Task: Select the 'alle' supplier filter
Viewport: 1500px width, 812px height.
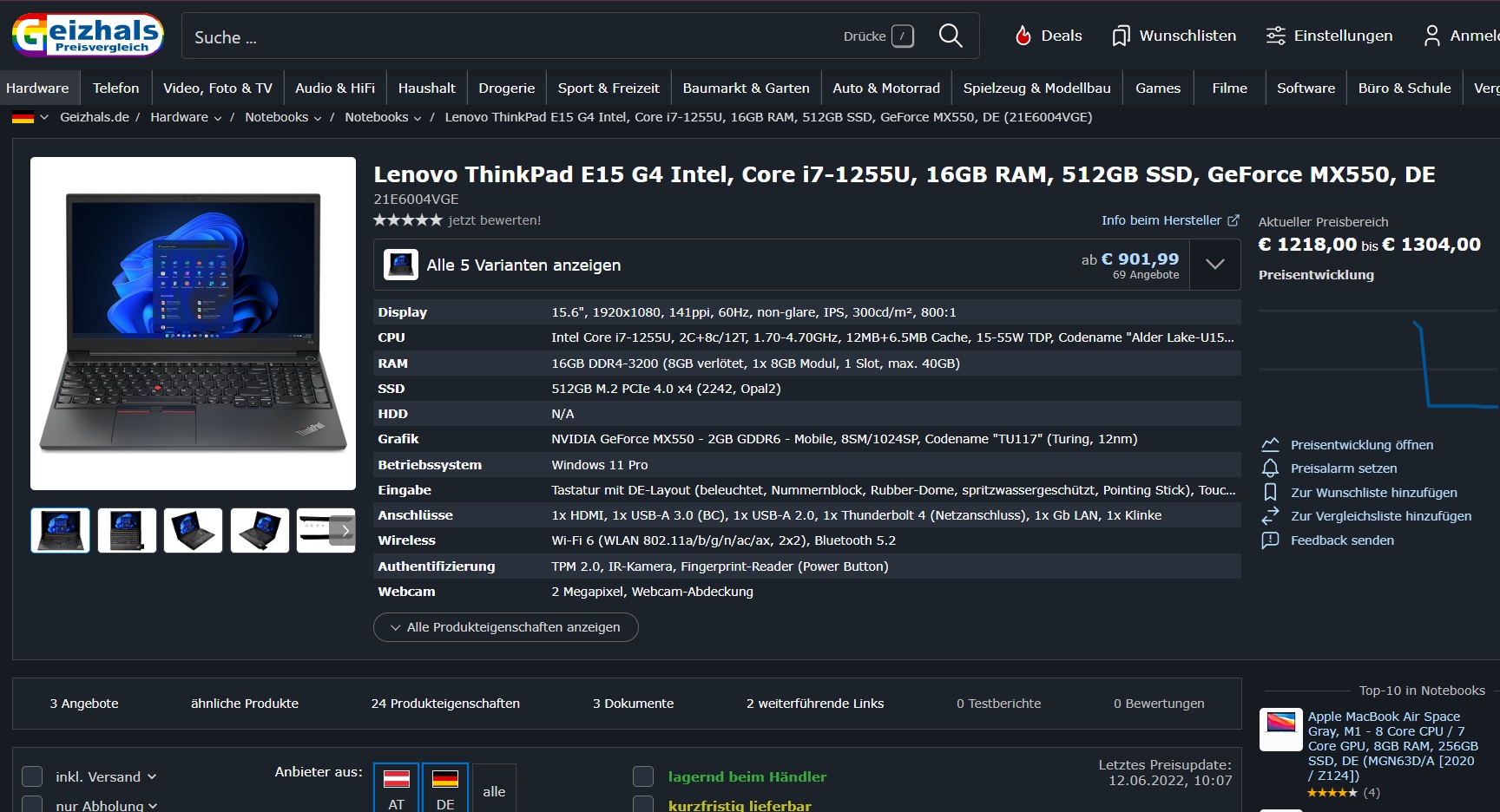Action: coord(494,788)
